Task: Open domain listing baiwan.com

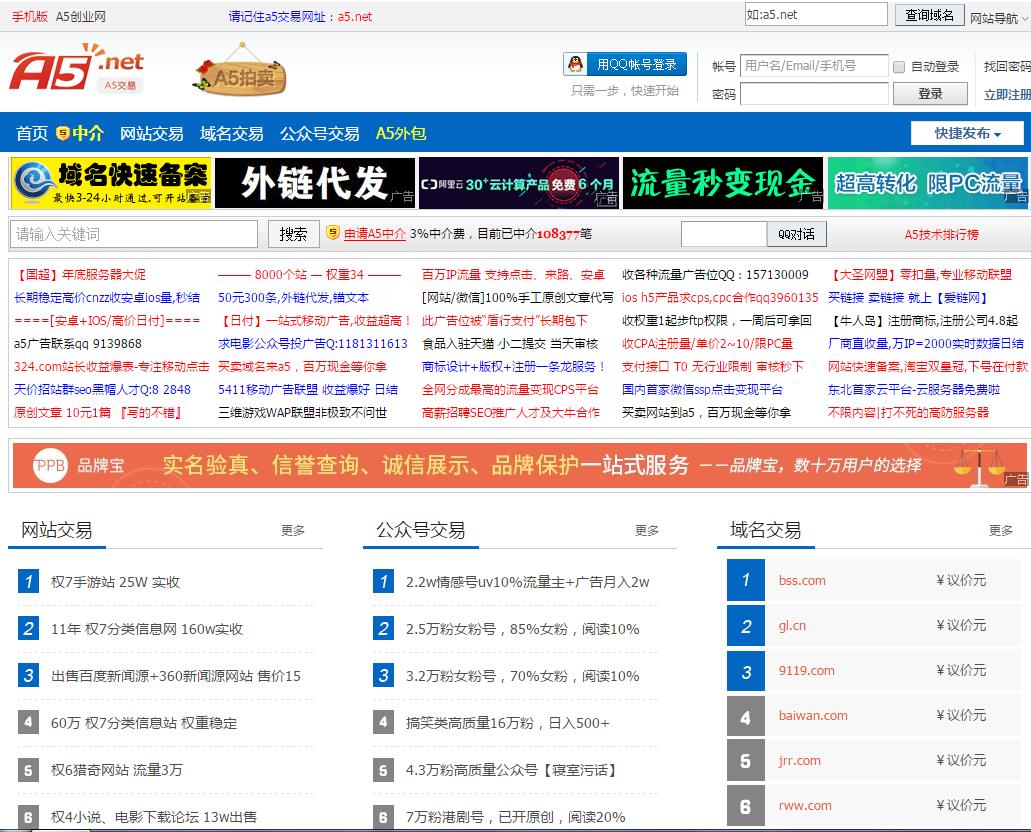Action: point(813,716)
